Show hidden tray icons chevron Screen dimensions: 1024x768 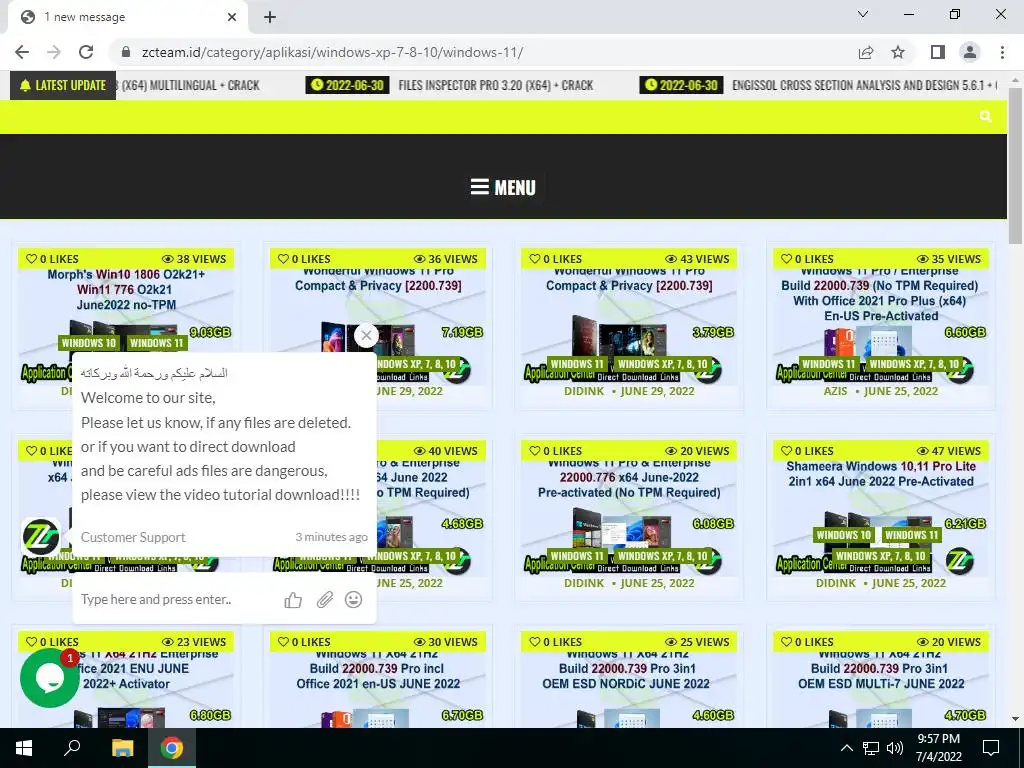pyautogui.click(x=846, y=748)
